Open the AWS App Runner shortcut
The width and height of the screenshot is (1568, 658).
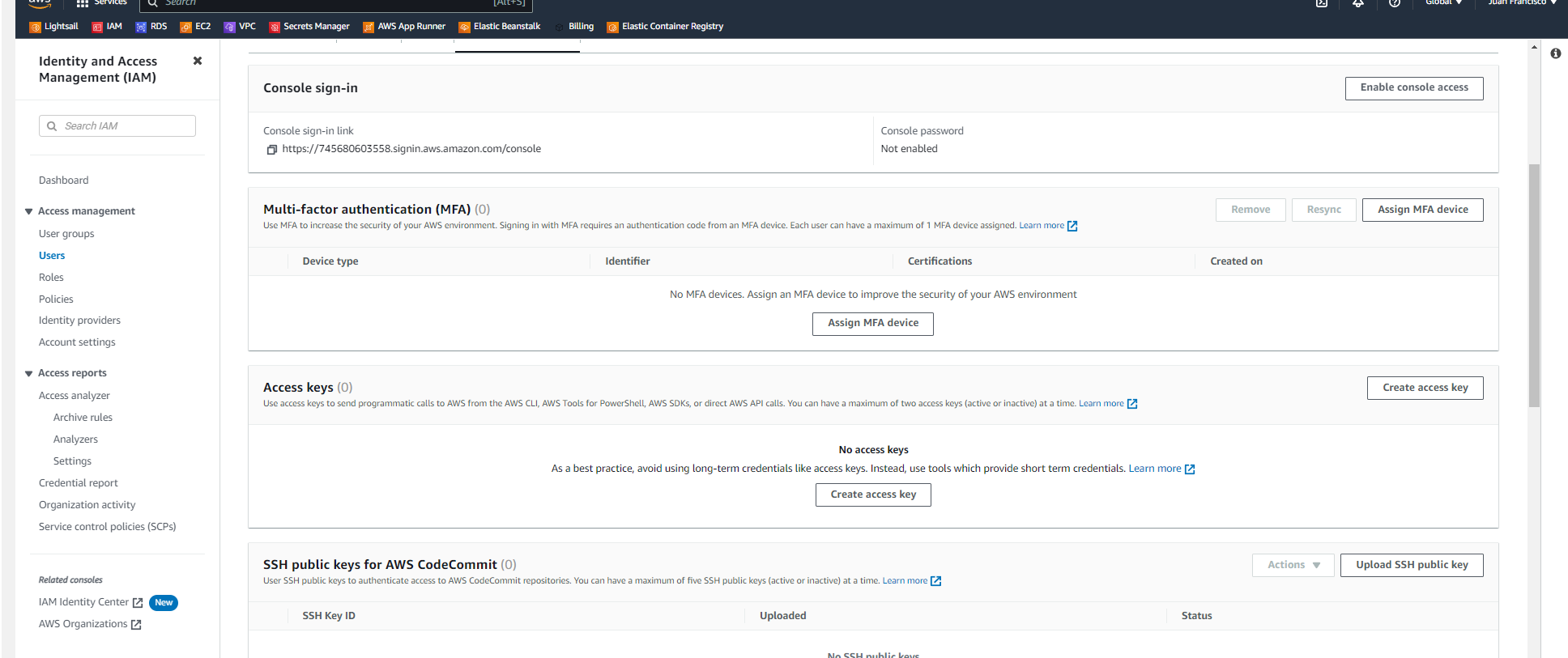click(x=404, y=27)
